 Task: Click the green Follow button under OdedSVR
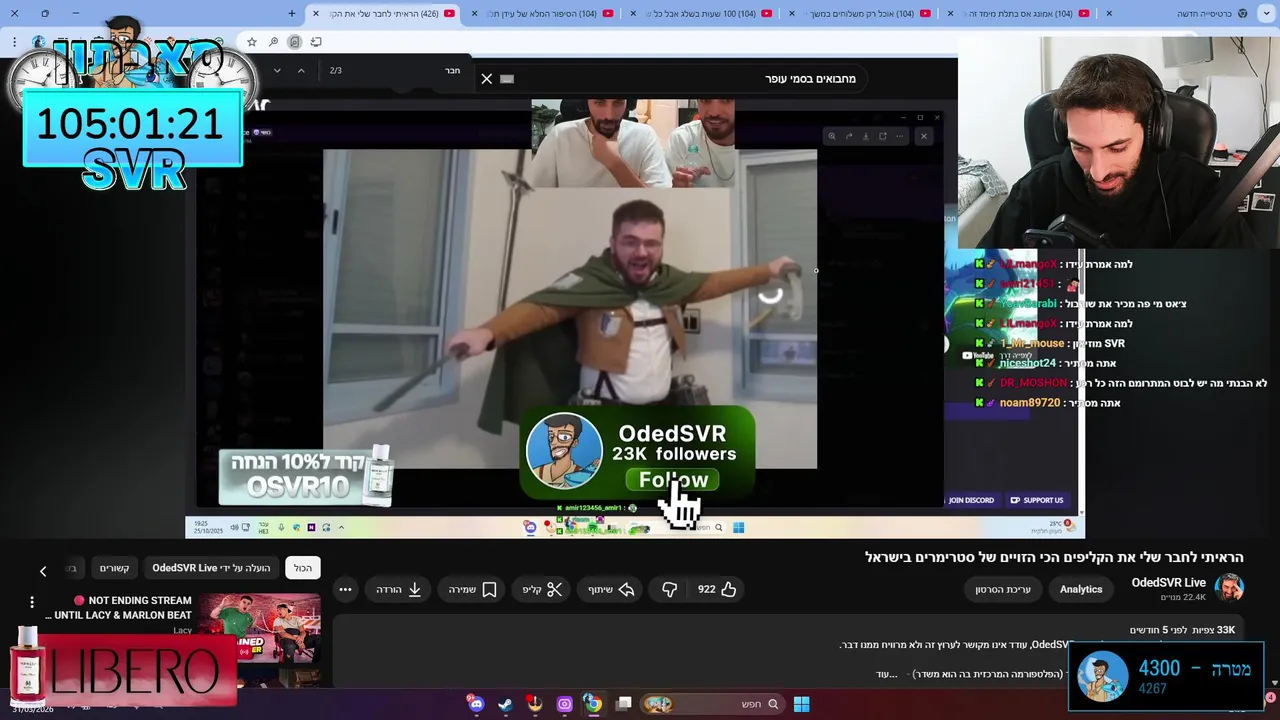click(673, 480)
